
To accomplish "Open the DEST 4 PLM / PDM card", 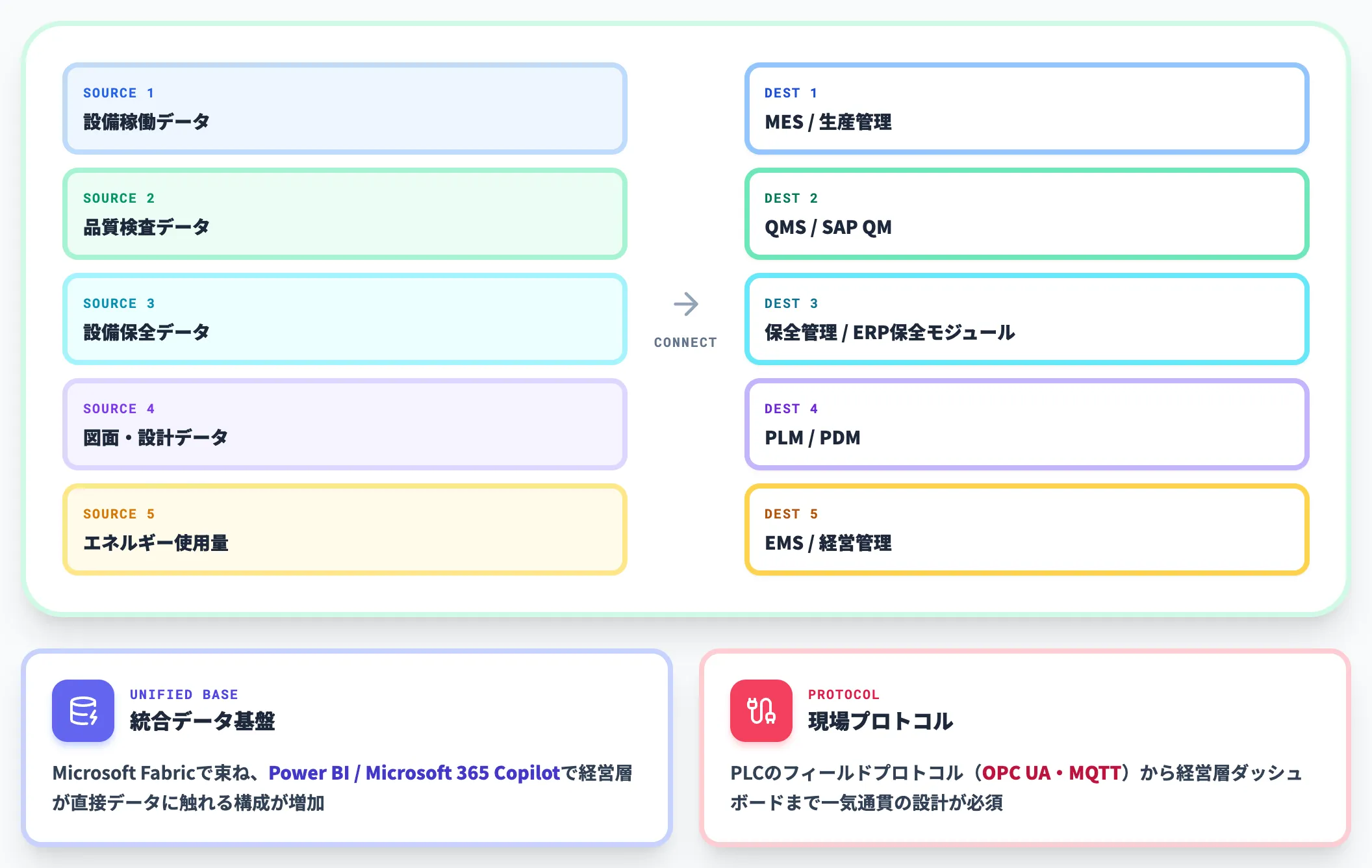I will click(1026, 424).
